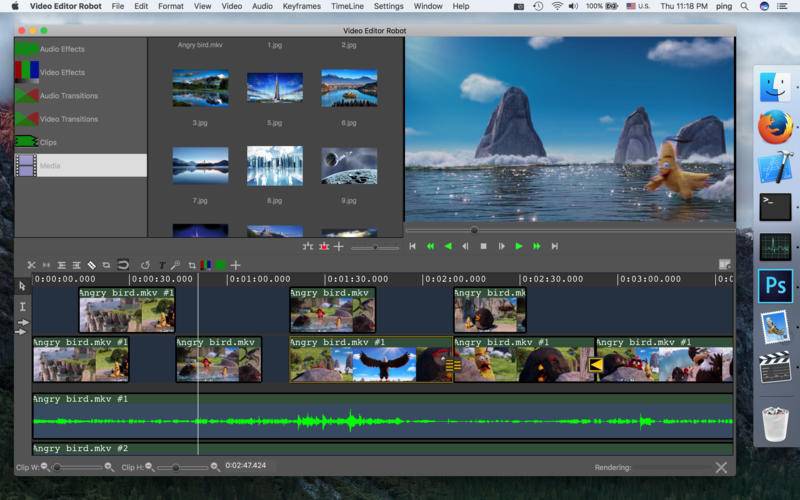Click Clip H zoom in magnifier

point(215,467)
